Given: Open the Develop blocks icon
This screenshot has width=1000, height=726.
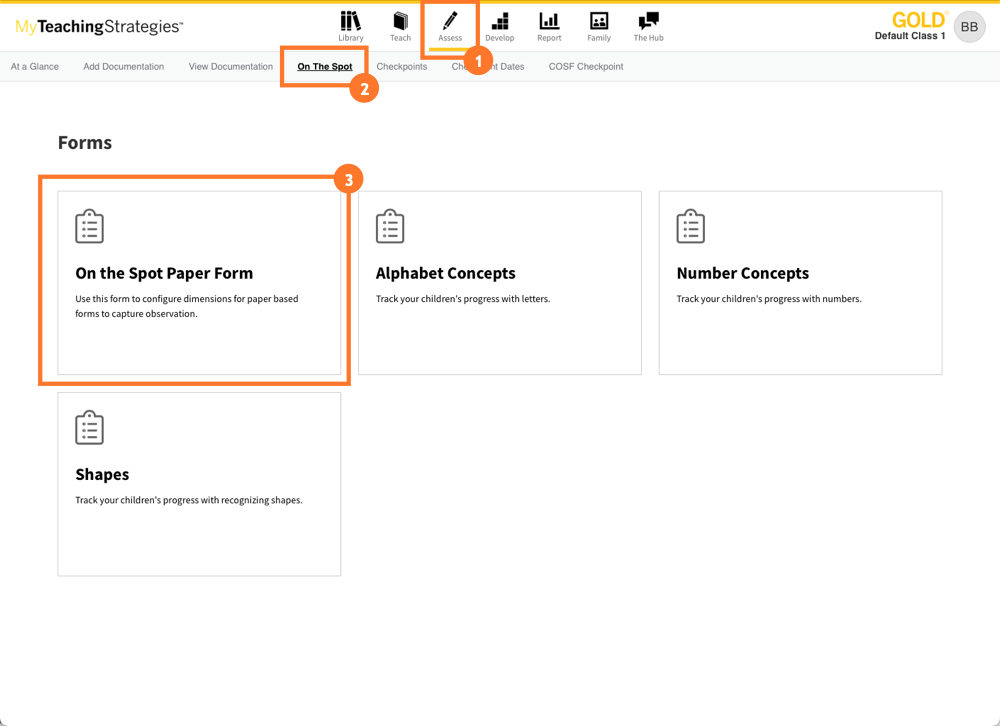Looking at the screenshot, I should [500, 21].
